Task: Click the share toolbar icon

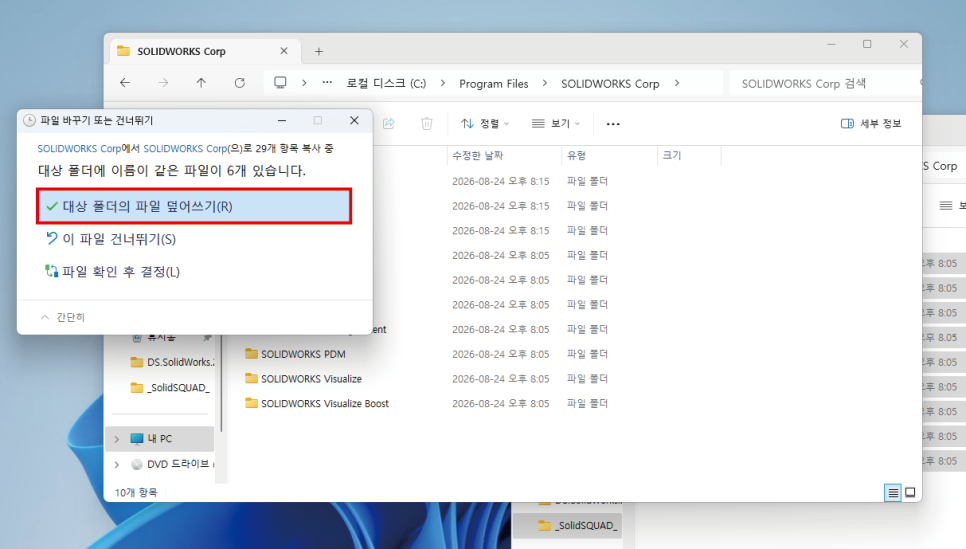Action: [x=389, y=123]
